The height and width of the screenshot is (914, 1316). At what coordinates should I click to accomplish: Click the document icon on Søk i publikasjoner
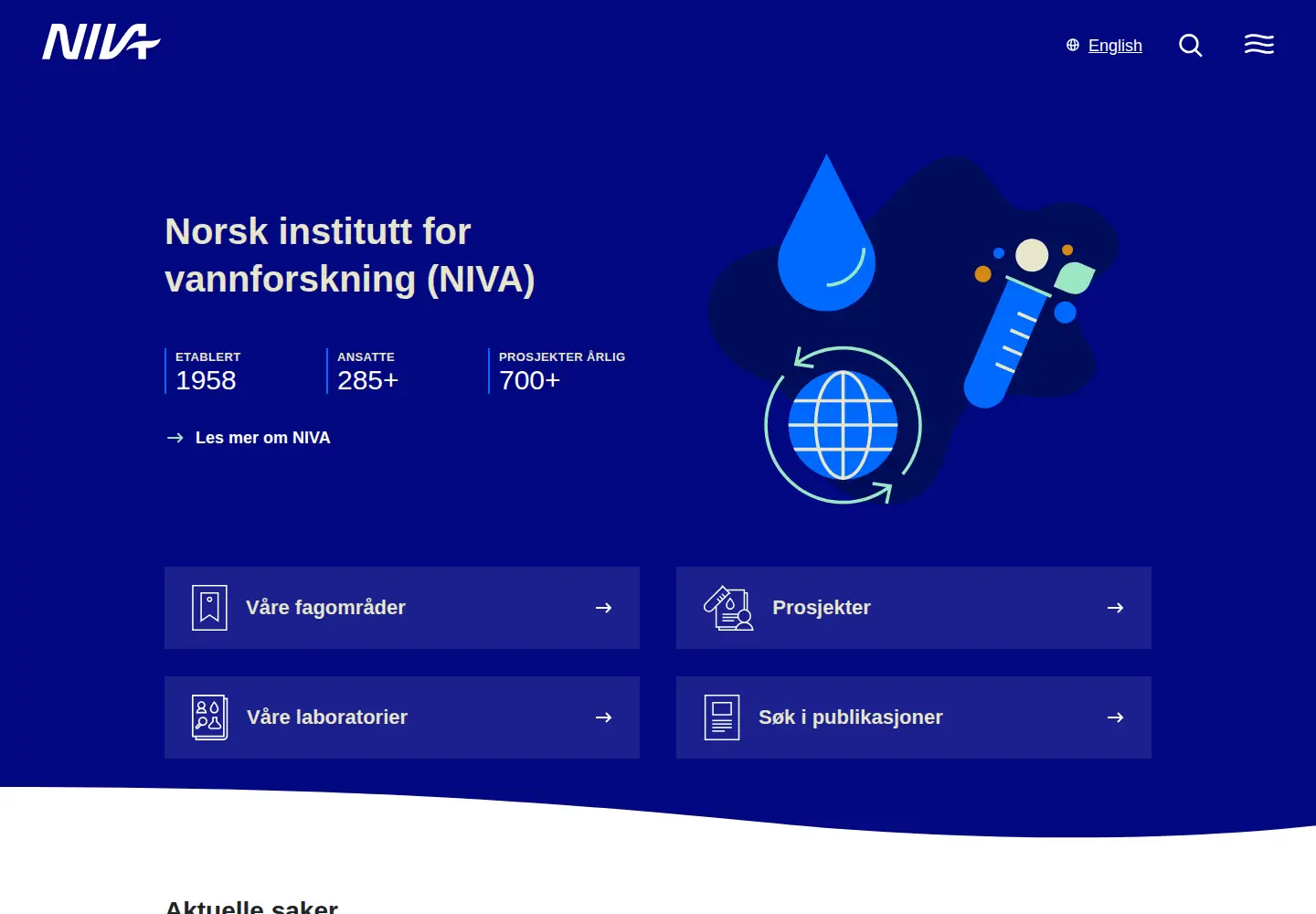coord(722,717)
